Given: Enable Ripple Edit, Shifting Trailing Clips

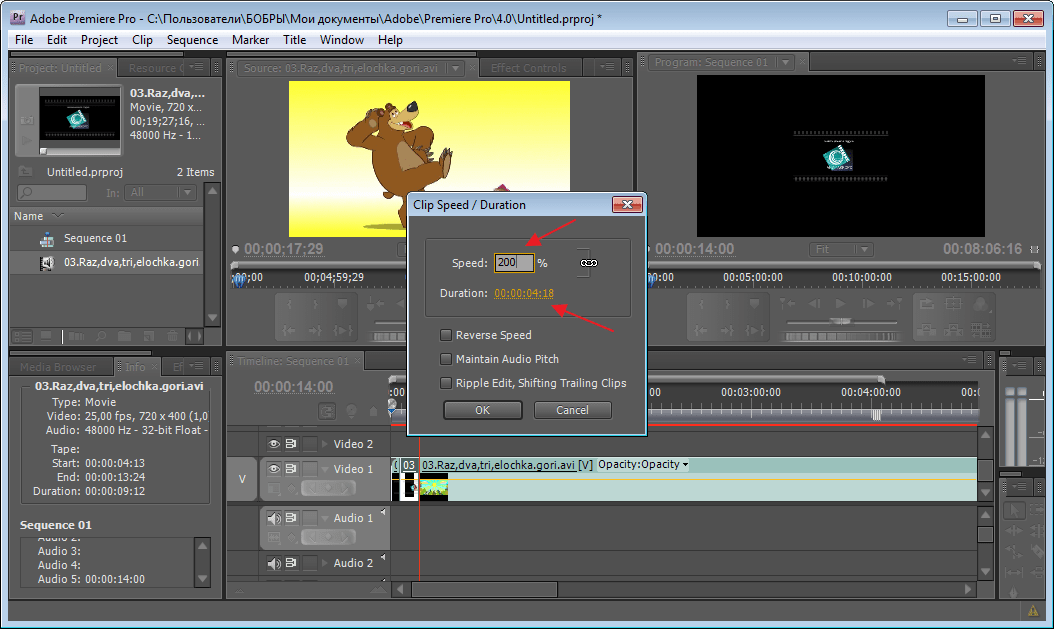Looking at the screenshot, I should (446, 383).
